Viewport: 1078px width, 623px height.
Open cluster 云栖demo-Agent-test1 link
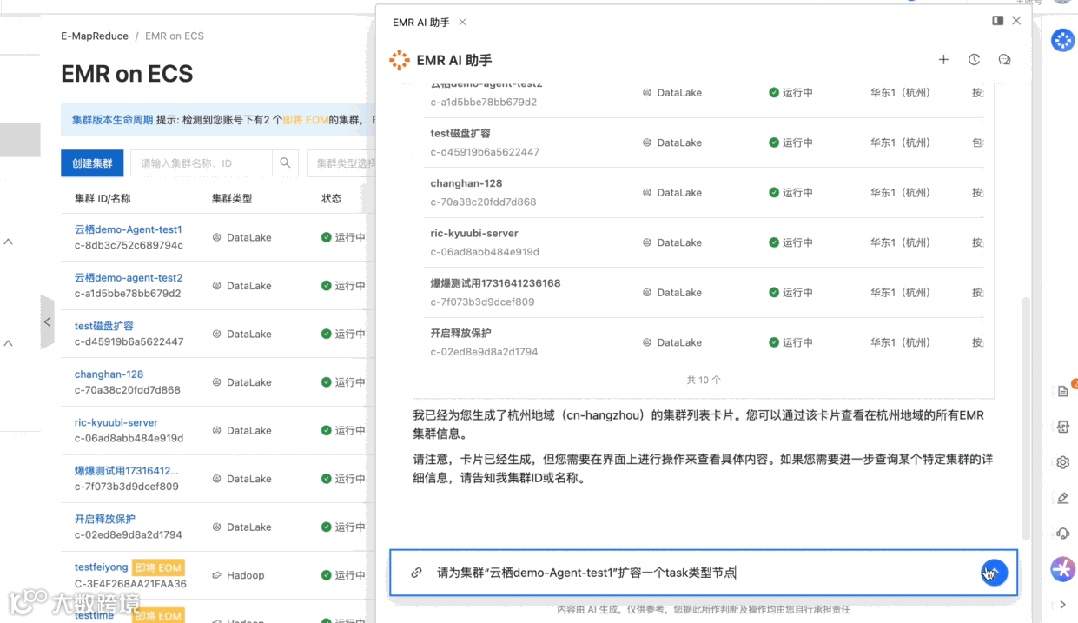tap(129, 230)
